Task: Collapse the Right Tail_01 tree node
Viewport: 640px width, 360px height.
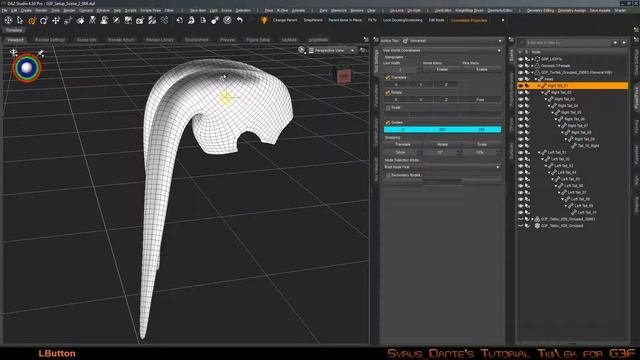Action: coord(539,86)
